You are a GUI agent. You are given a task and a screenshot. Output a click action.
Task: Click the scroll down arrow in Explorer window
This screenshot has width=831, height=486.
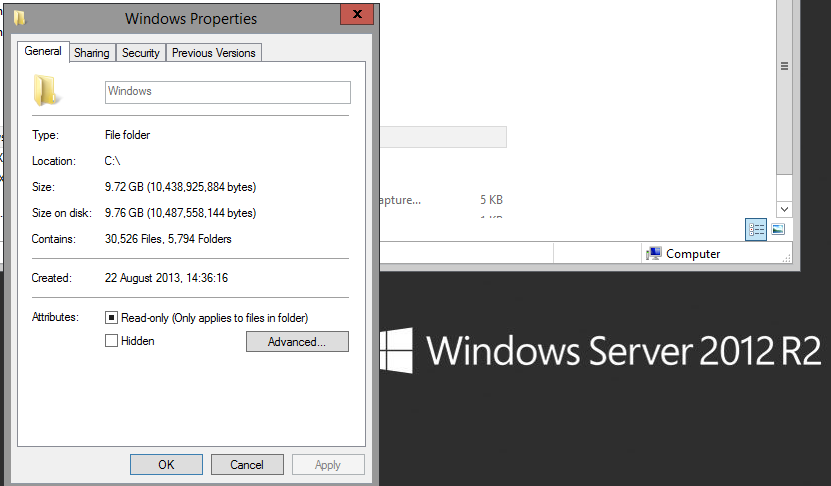tap(784, 209)
